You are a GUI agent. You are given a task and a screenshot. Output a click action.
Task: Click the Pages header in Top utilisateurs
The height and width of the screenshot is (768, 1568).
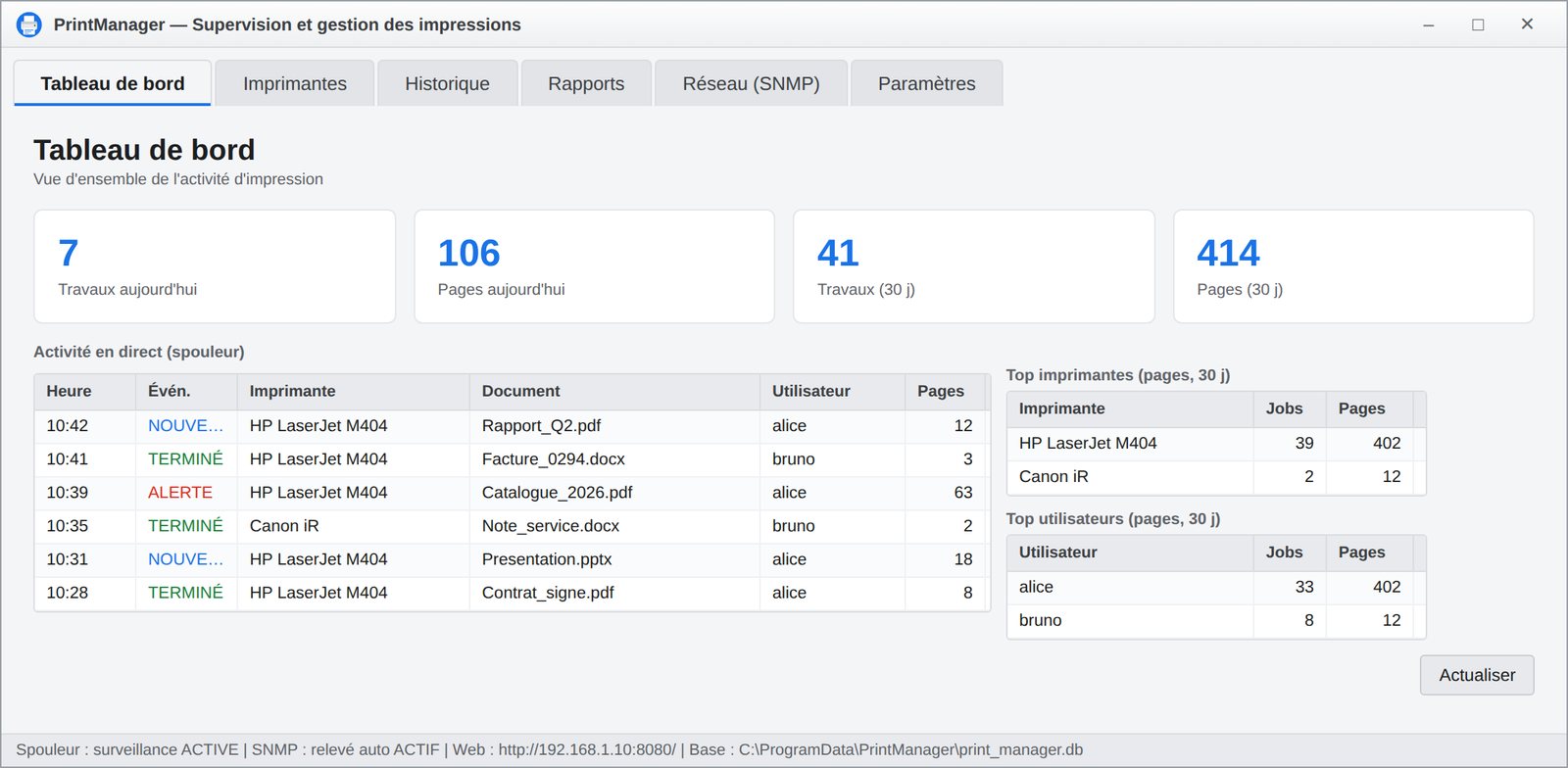(x=1369, y=552)
